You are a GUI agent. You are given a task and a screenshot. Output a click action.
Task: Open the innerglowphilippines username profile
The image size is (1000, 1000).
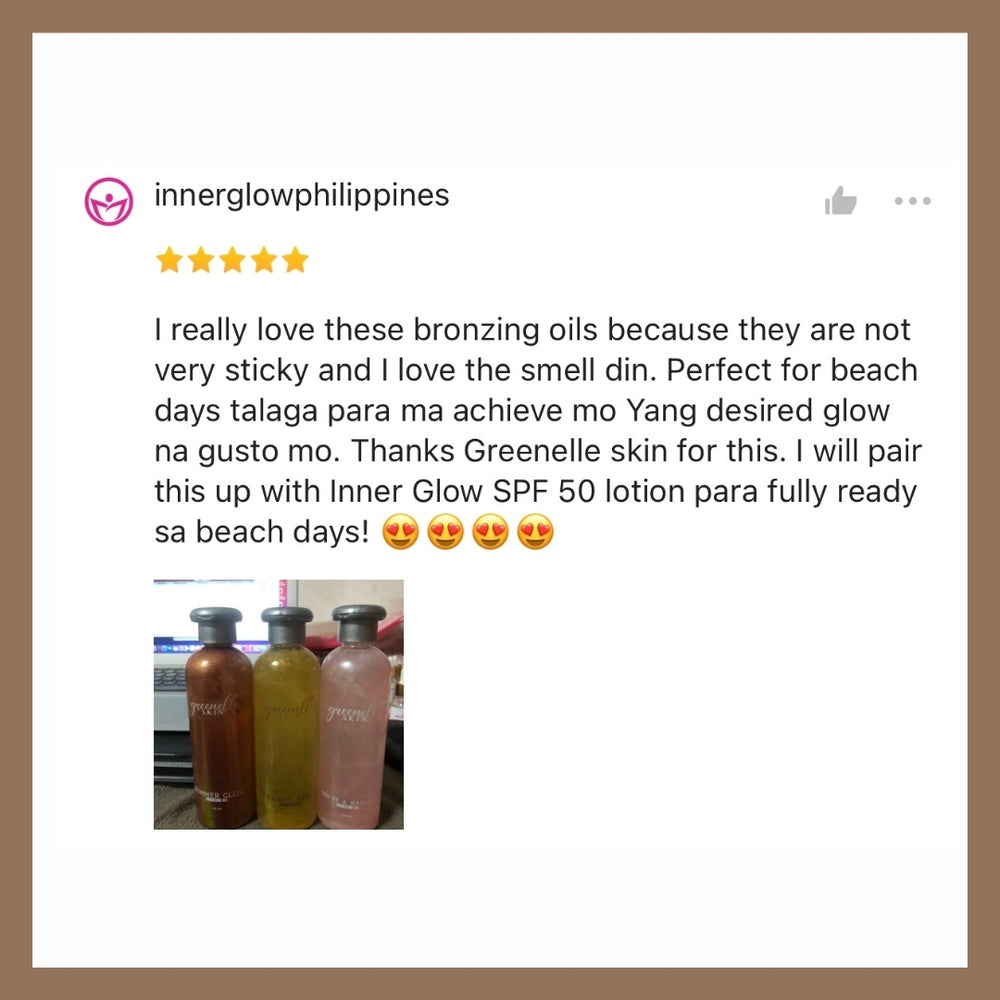[x=302, y=195]
